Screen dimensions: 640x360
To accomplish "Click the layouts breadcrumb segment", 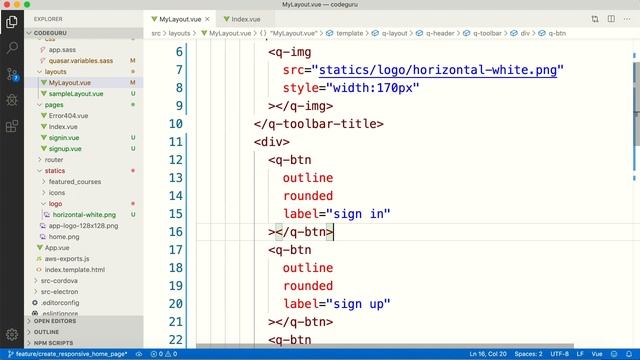I will (179, 33).
